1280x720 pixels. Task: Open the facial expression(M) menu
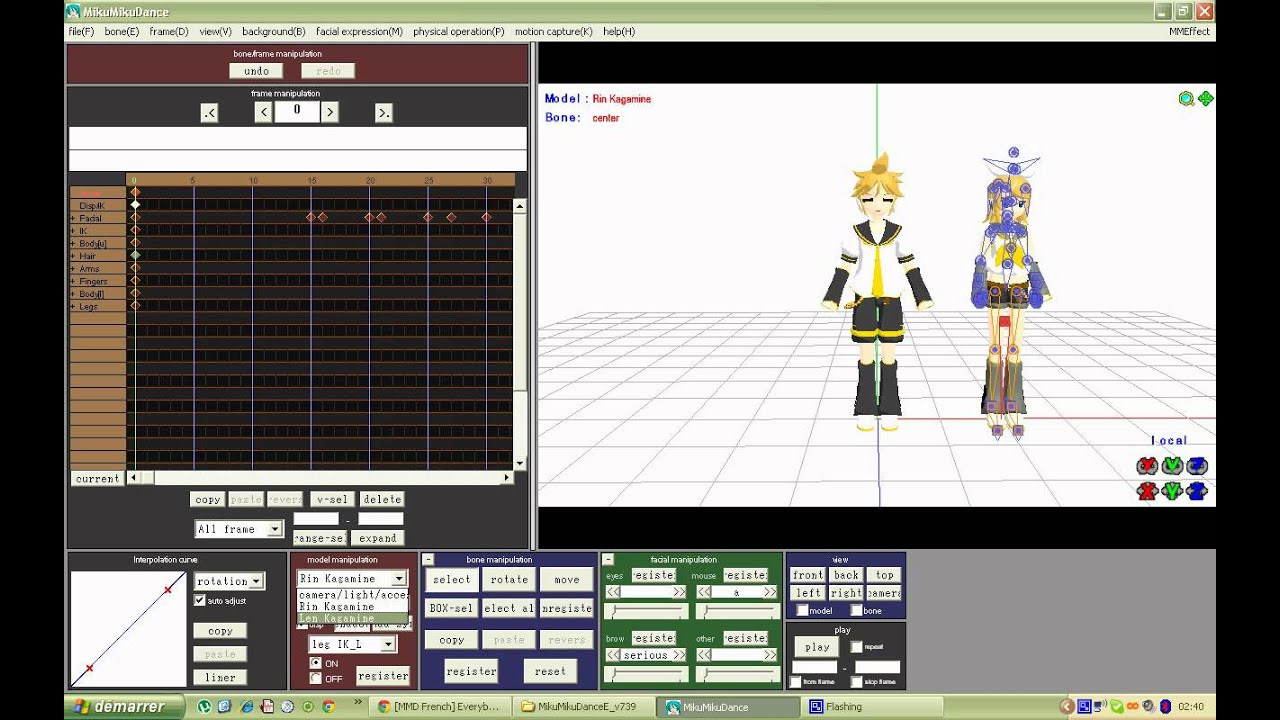[x=359, y=32]
